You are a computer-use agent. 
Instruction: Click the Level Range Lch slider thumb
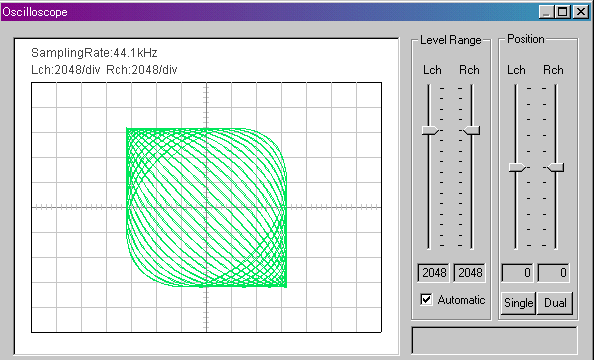point(430,130)
